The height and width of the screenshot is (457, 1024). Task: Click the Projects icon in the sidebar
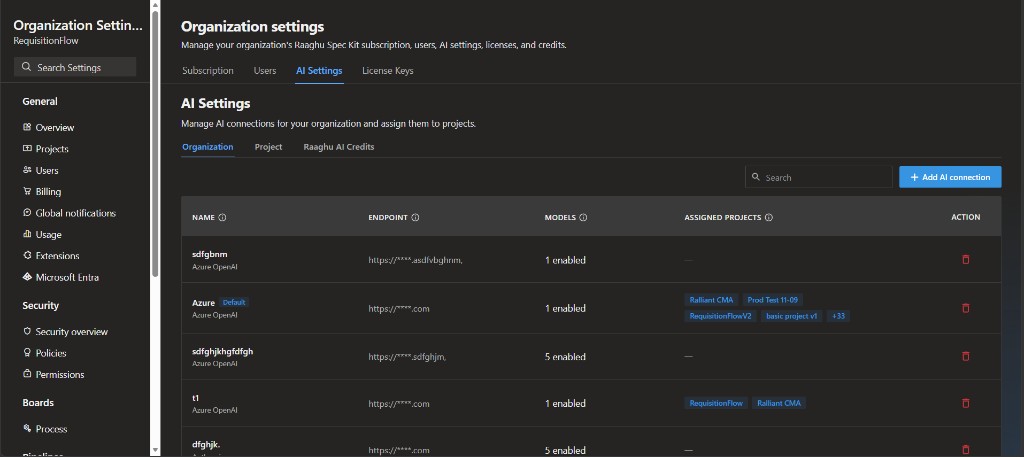[x=27, y=149]
